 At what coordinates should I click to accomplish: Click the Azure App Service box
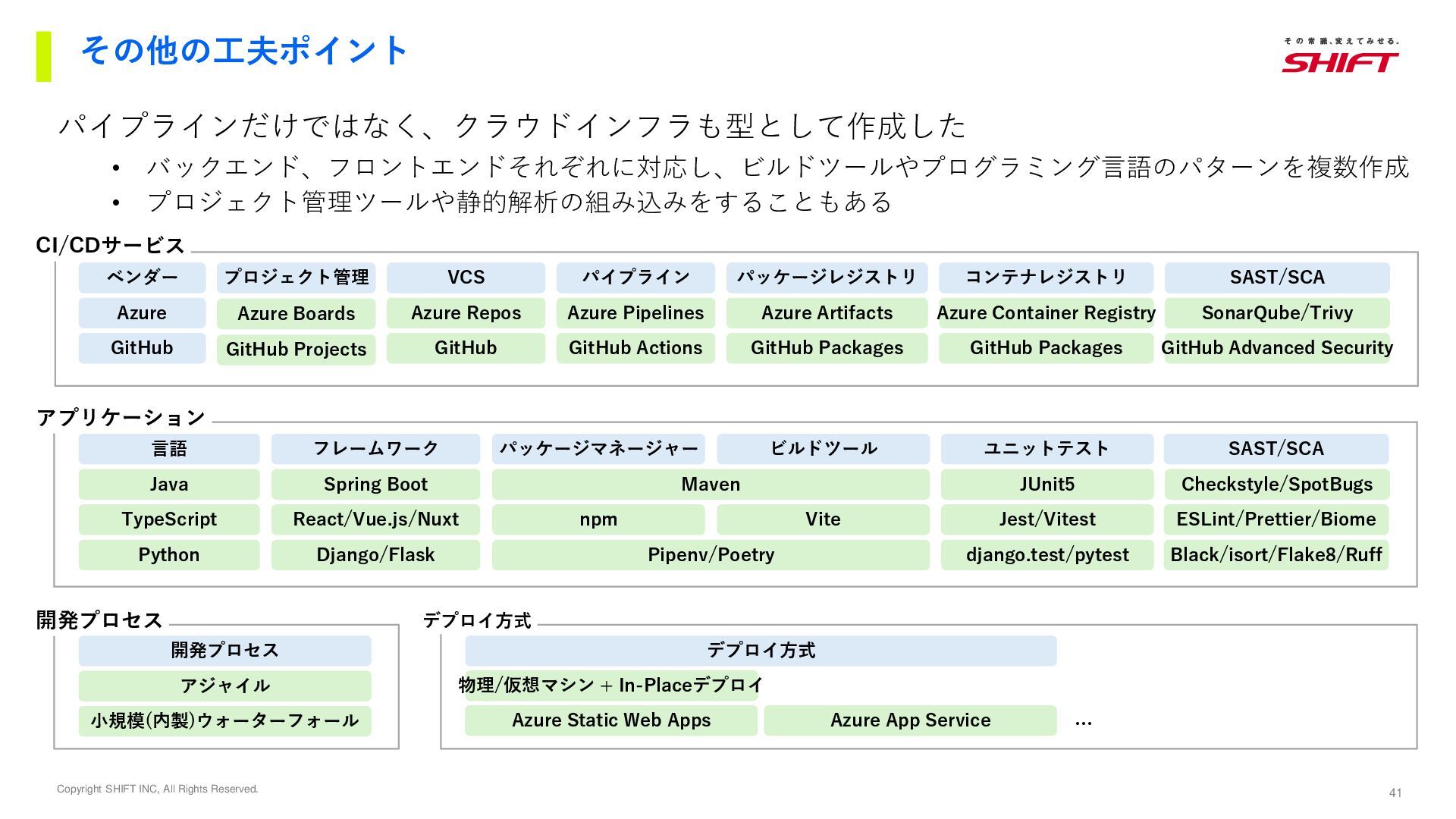coord(910,720)
